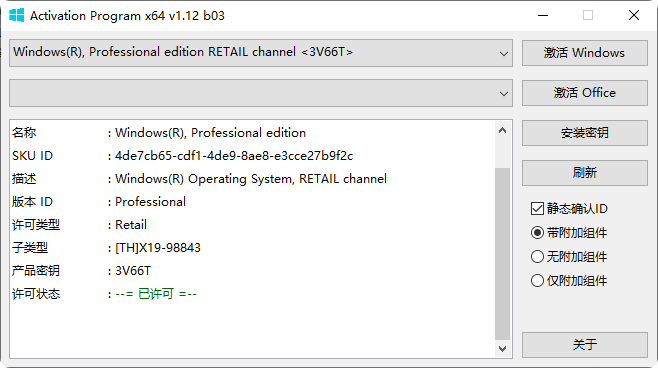Click the scroll up arrow in info panel

point(502,130)
